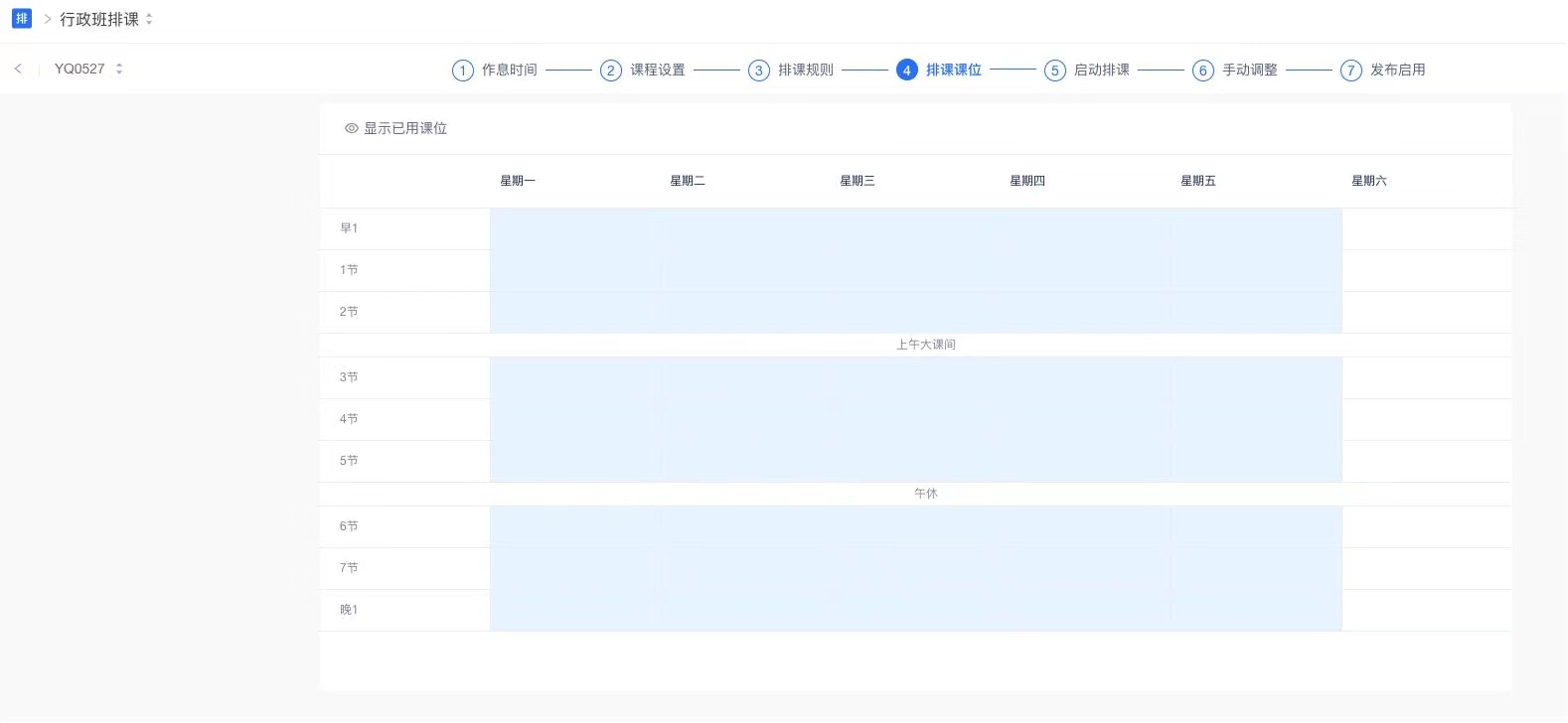Toggle the 星期二 4节 slot
Viewport: 1568px width, 723px height.
pyautogui.click(x=745, y=420)
